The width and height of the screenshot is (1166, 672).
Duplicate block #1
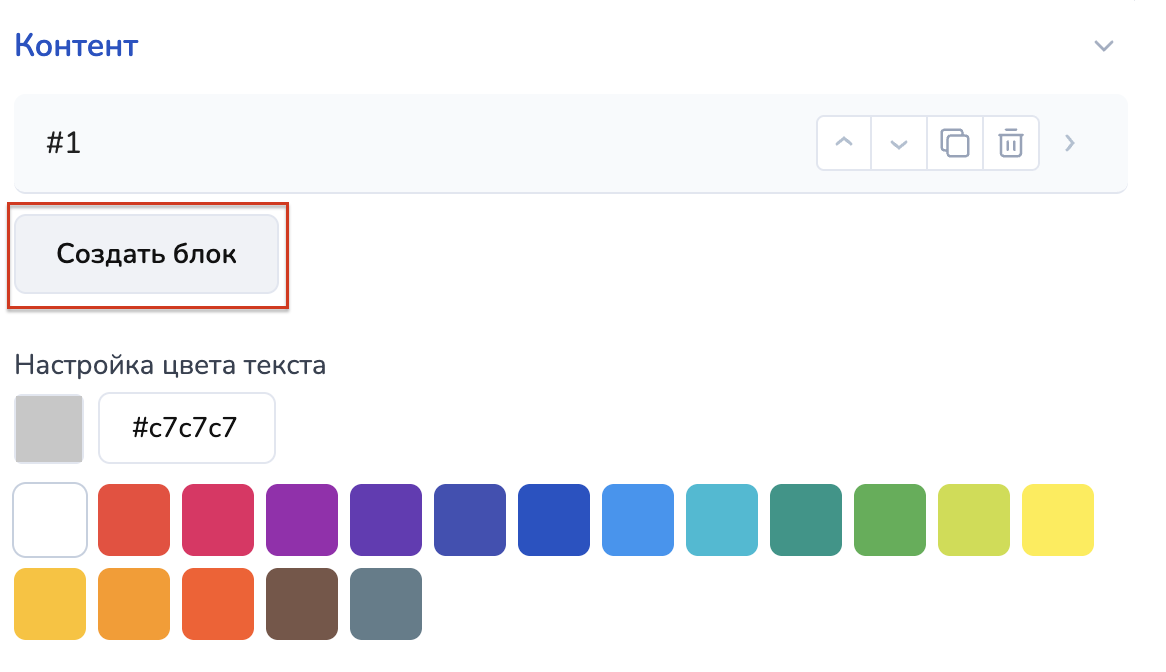coord(955,143)
